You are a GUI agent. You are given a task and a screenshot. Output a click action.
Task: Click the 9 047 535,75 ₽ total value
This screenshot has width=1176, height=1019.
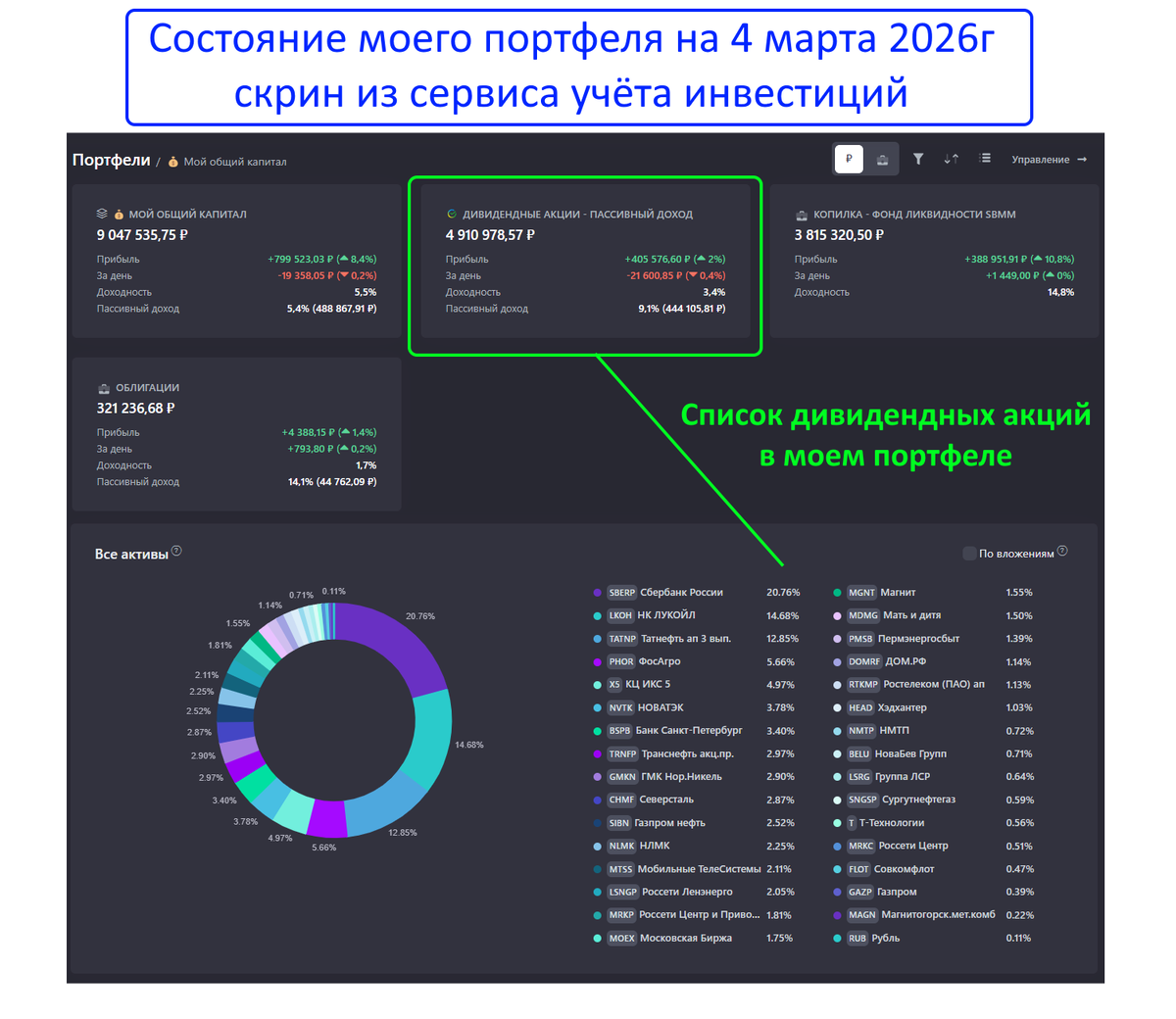tap(142, 235)
